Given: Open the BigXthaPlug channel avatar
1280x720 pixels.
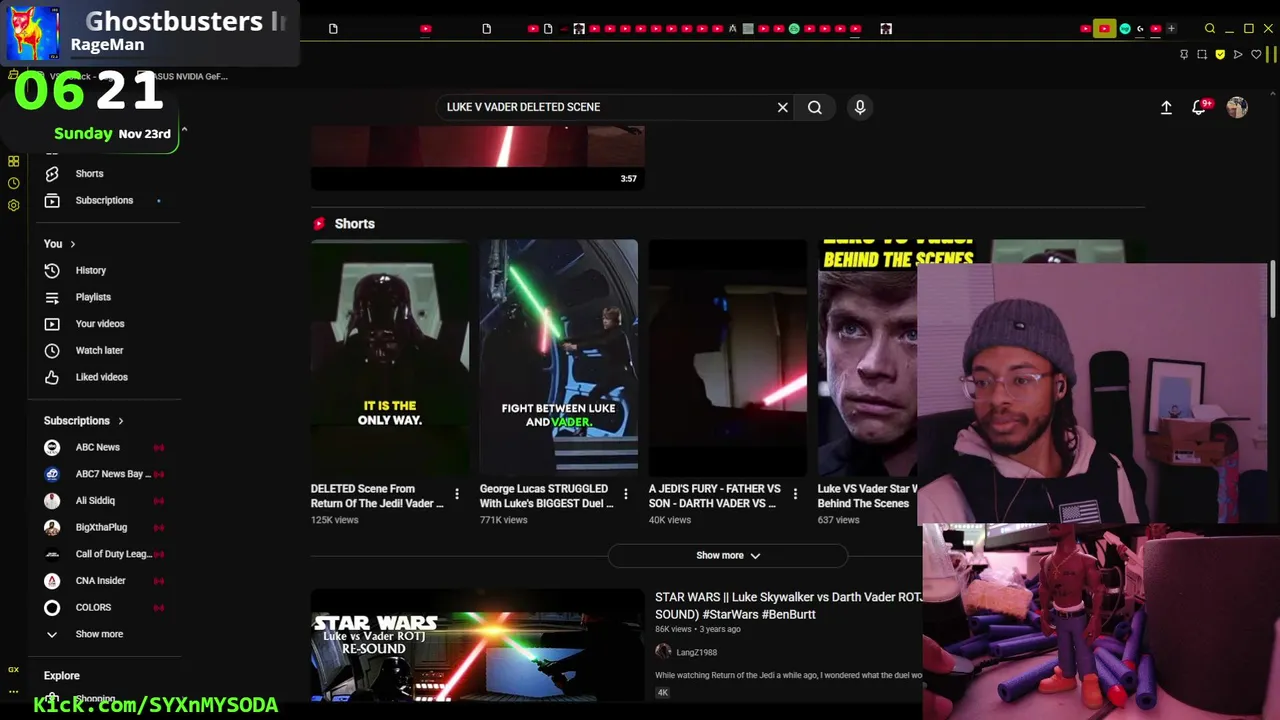Looking at the screenshot, I should [52, 527].
